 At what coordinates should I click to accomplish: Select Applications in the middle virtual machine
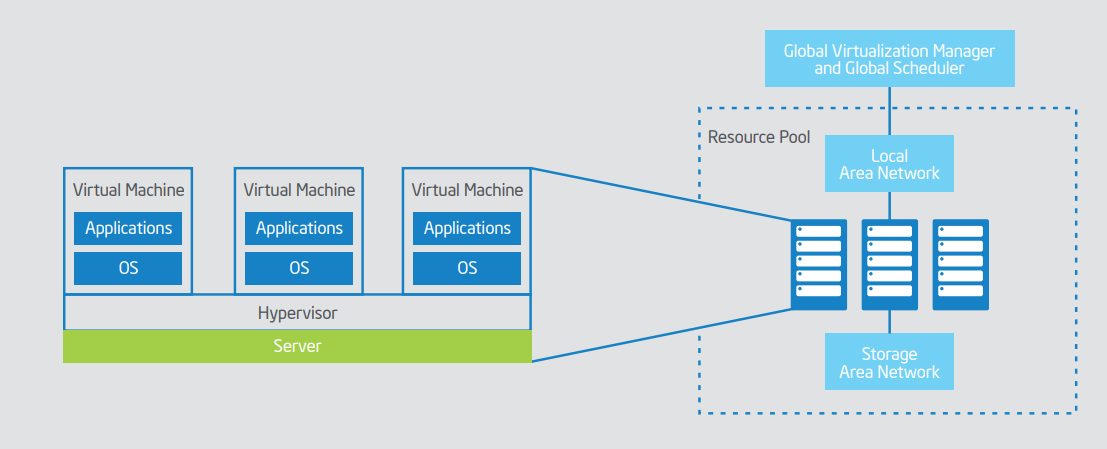pyautogui.click(x=299, y=228)
